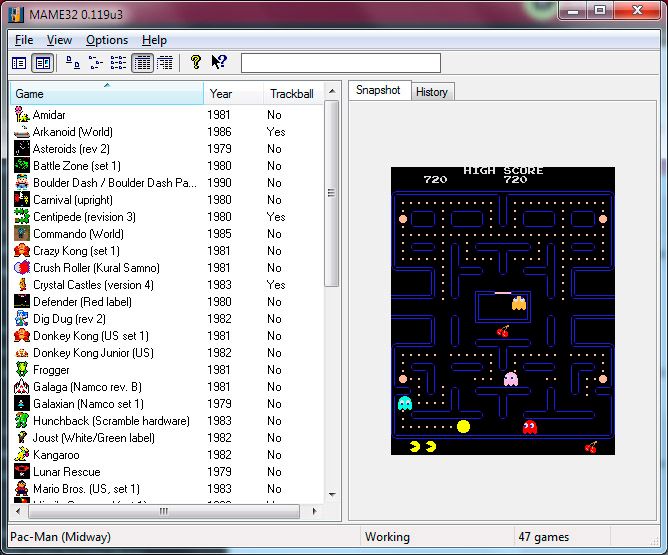This screenshot has height=555, width=668.
Task: Click the game list scroll up arrow
Action: 332,91
